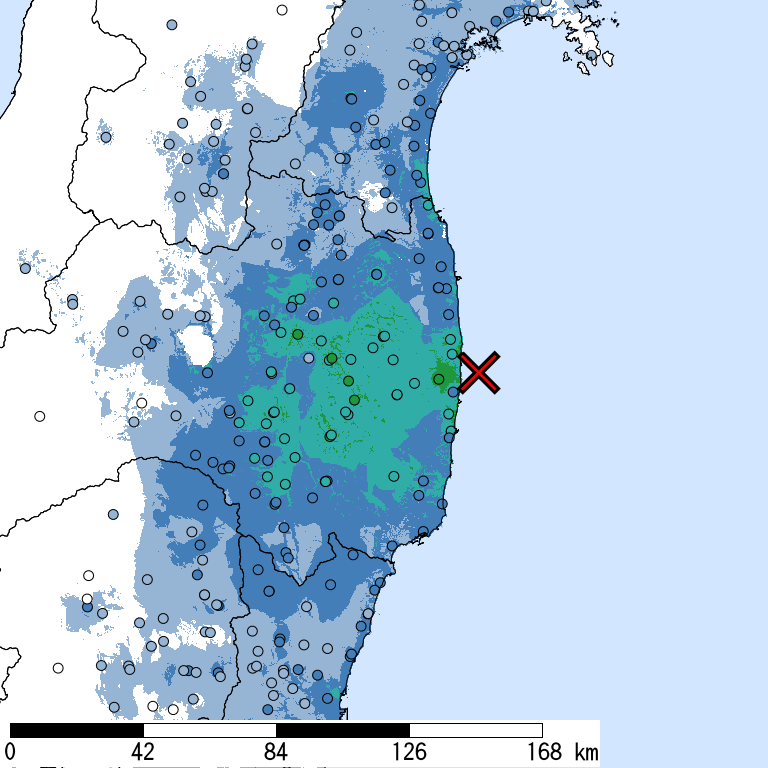Select the white station circle in the bottom-left corner
768x768 pixels.
58,668
